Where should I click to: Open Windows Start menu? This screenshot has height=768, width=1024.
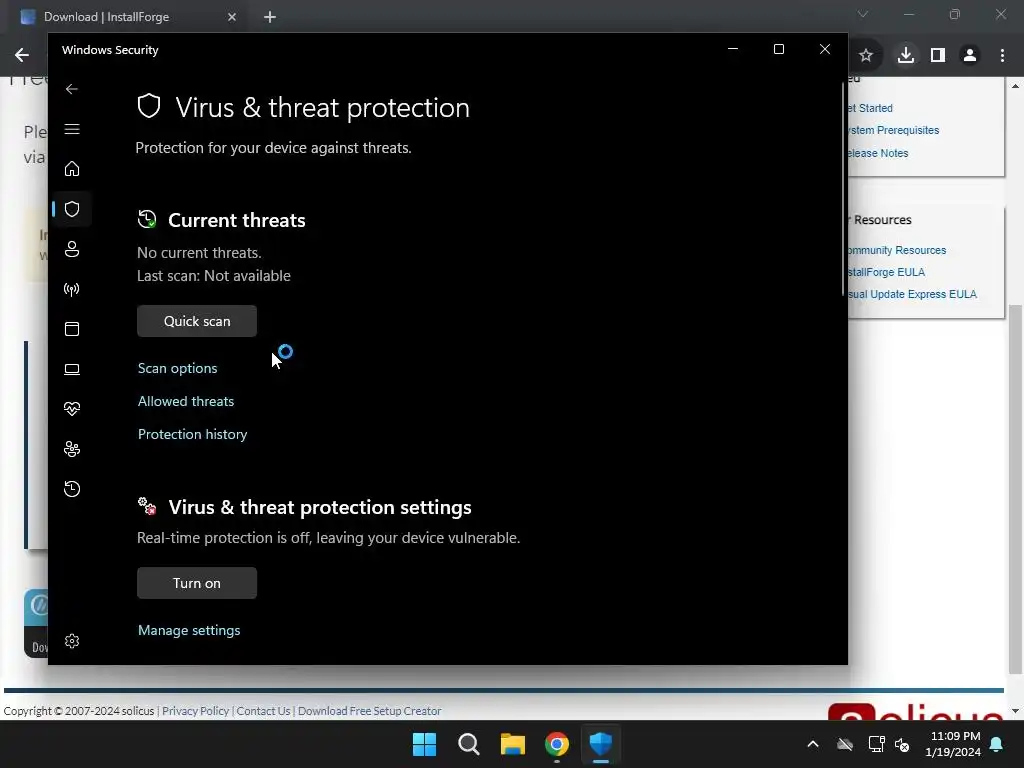(424, 744)
